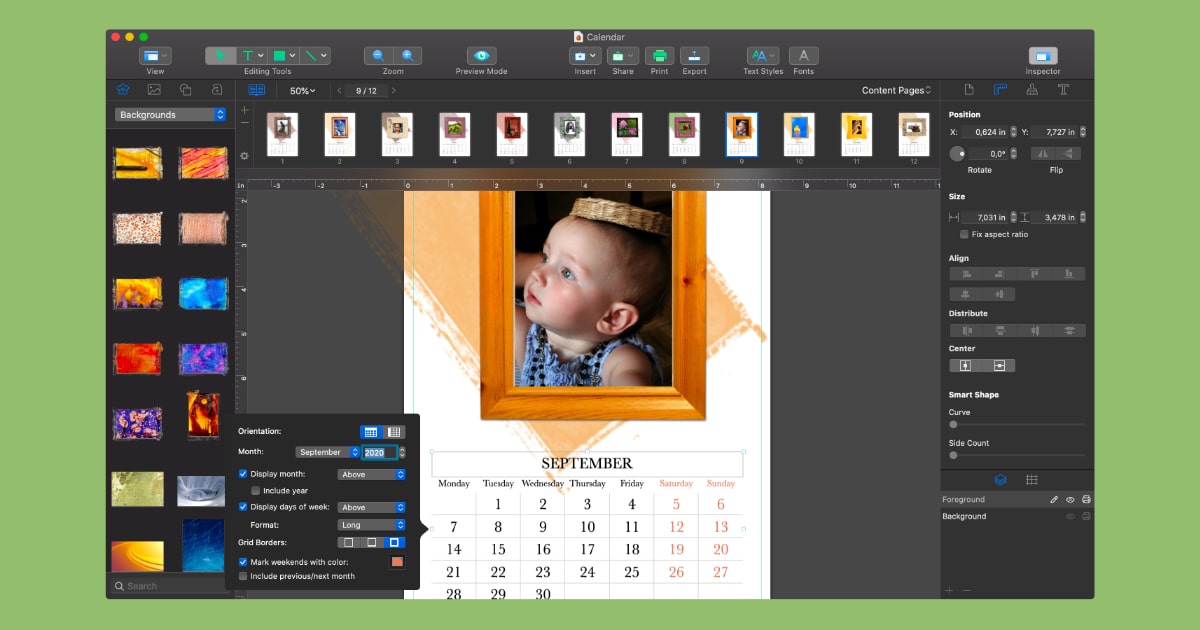Image resolution: width=1200 pixels, height=630 pixels.
Task: Hide the Foreground layer eye icon
Action: pos(1070,499)
